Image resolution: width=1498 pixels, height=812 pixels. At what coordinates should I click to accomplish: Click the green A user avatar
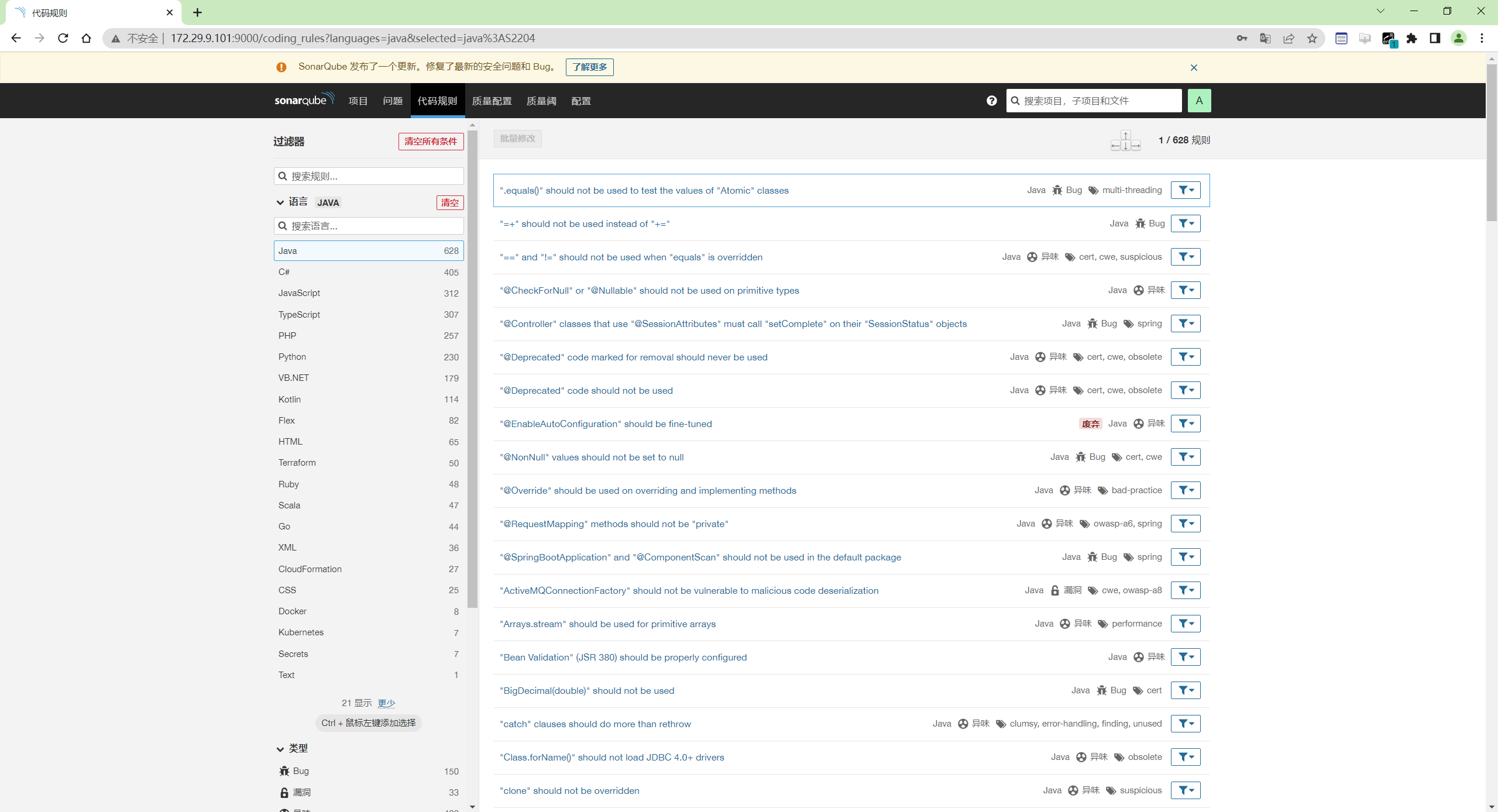[x=1199, y=101]
